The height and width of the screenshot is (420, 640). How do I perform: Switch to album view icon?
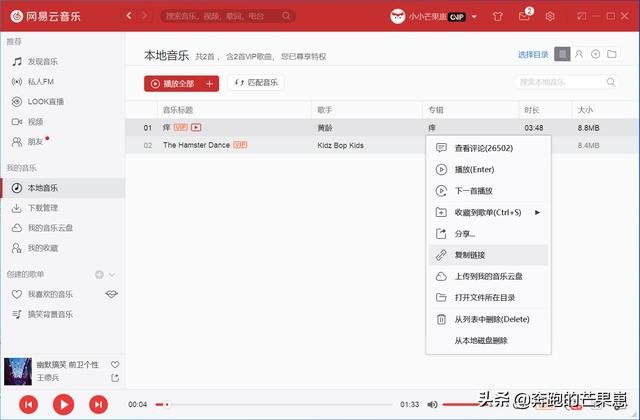[596, 54]
